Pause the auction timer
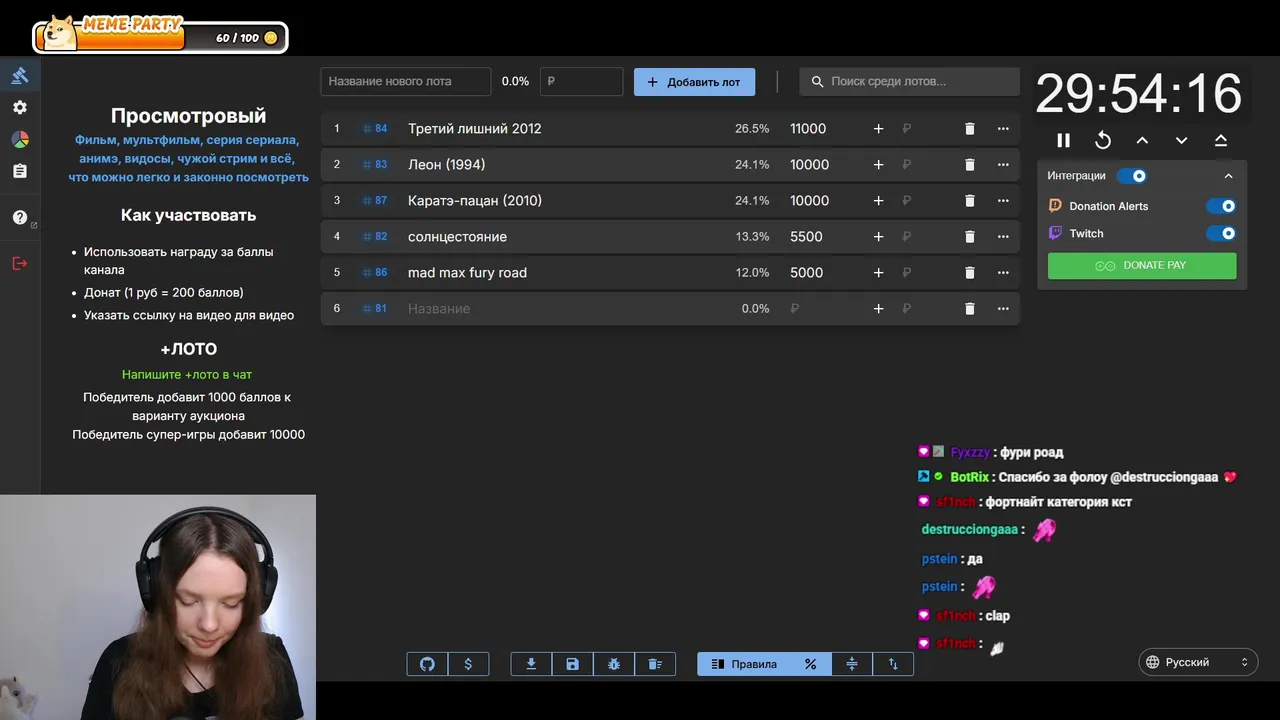Screen dimensions: 1280x720 [x=1064, y=141]
